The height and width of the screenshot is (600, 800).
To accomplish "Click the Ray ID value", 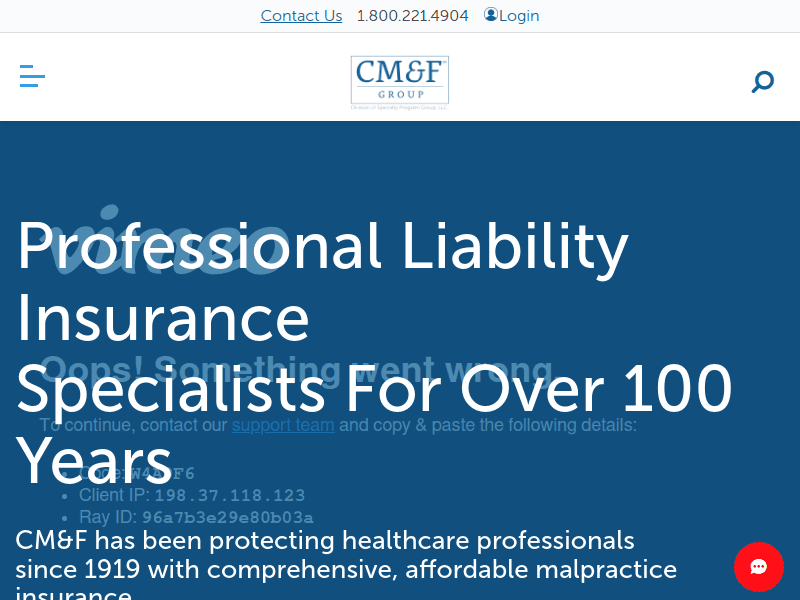I will click(228, 517).
